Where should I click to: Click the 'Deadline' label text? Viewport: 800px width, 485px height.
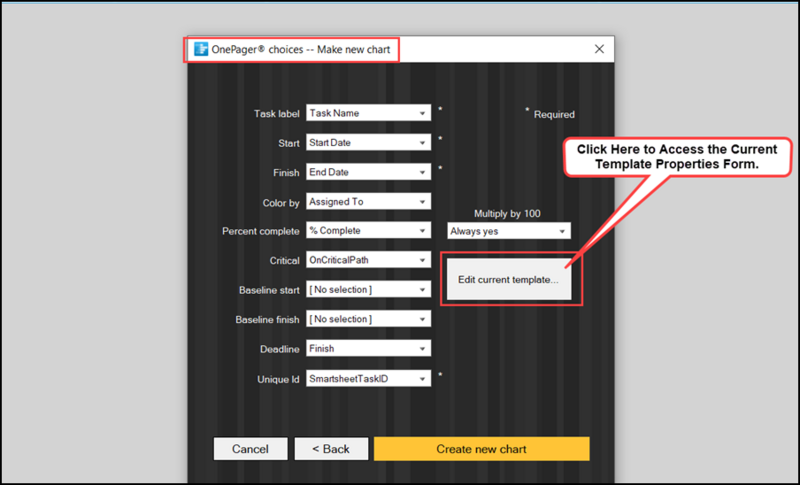(x=280, y=349)
